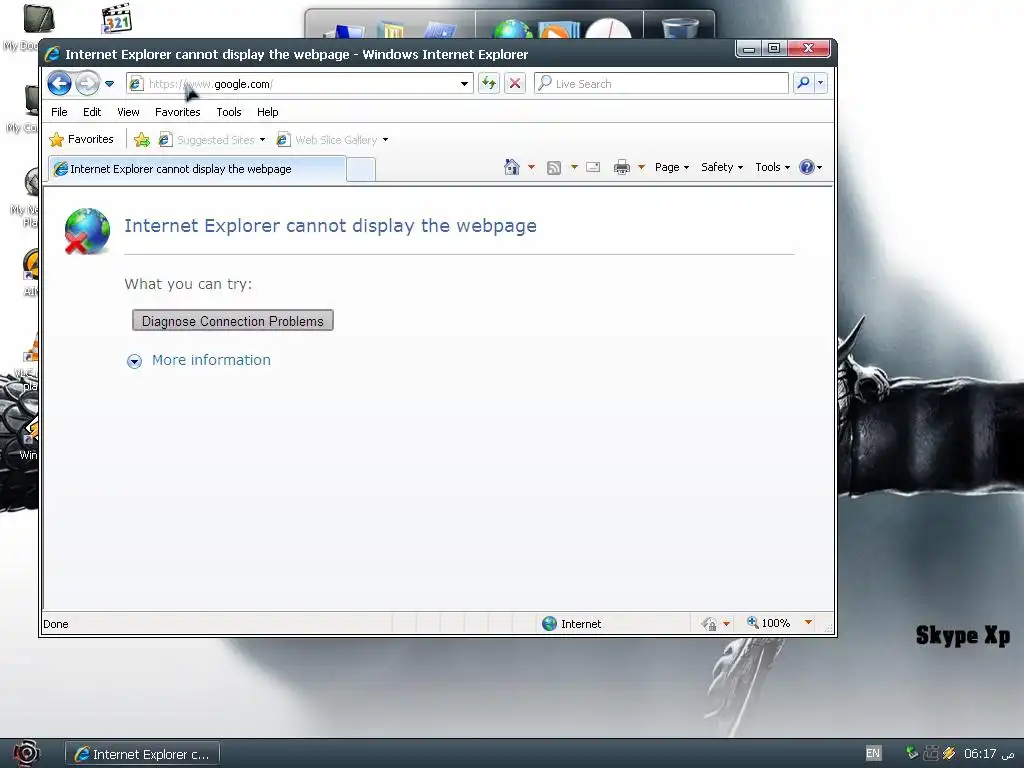Screen dimensions: 1024x768
Task: Add to Favorites bar star-plus icon
Action: coord(142,139)
